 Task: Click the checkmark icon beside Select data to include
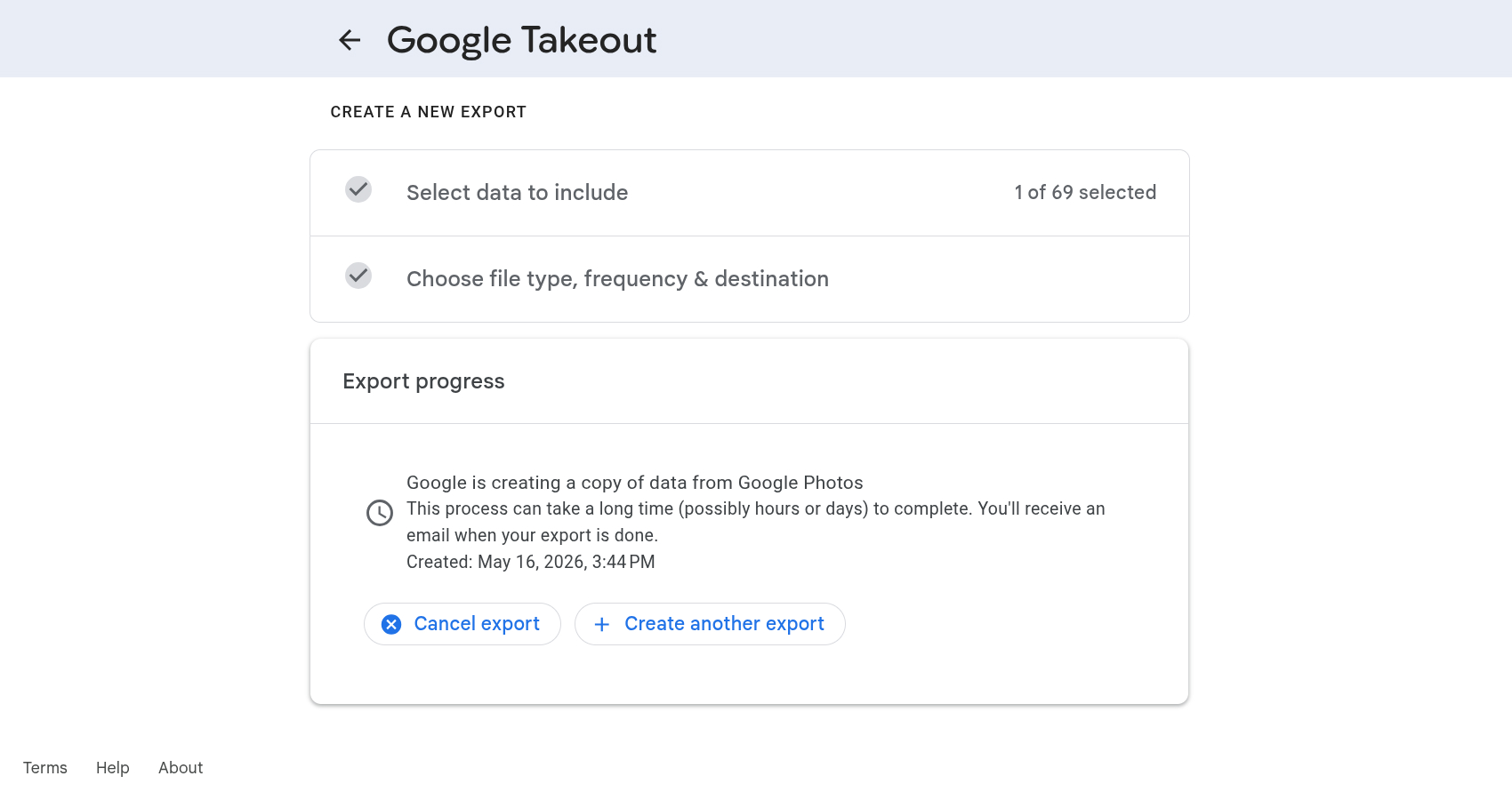(358, 189)
